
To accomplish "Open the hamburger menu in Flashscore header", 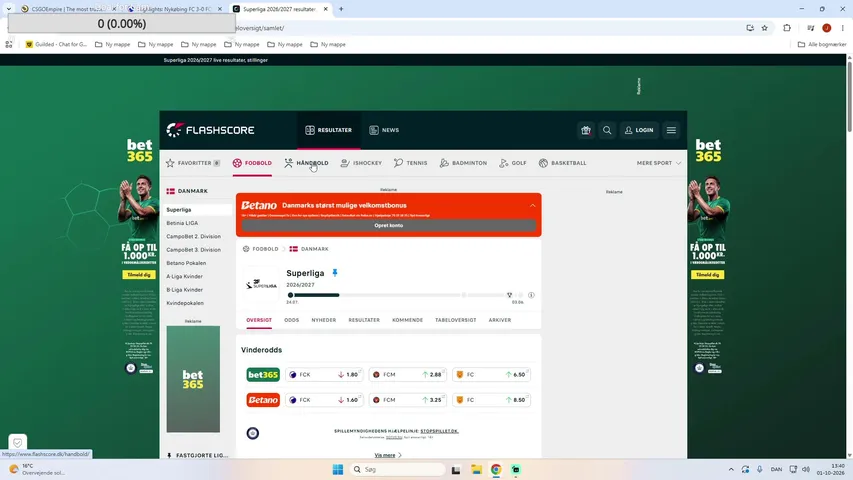I will click(x=671, y=130).
